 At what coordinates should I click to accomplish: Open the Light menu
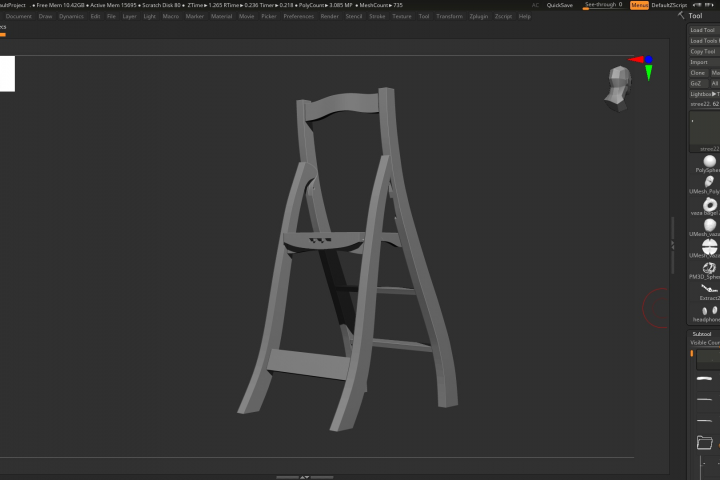pos(150,16)
